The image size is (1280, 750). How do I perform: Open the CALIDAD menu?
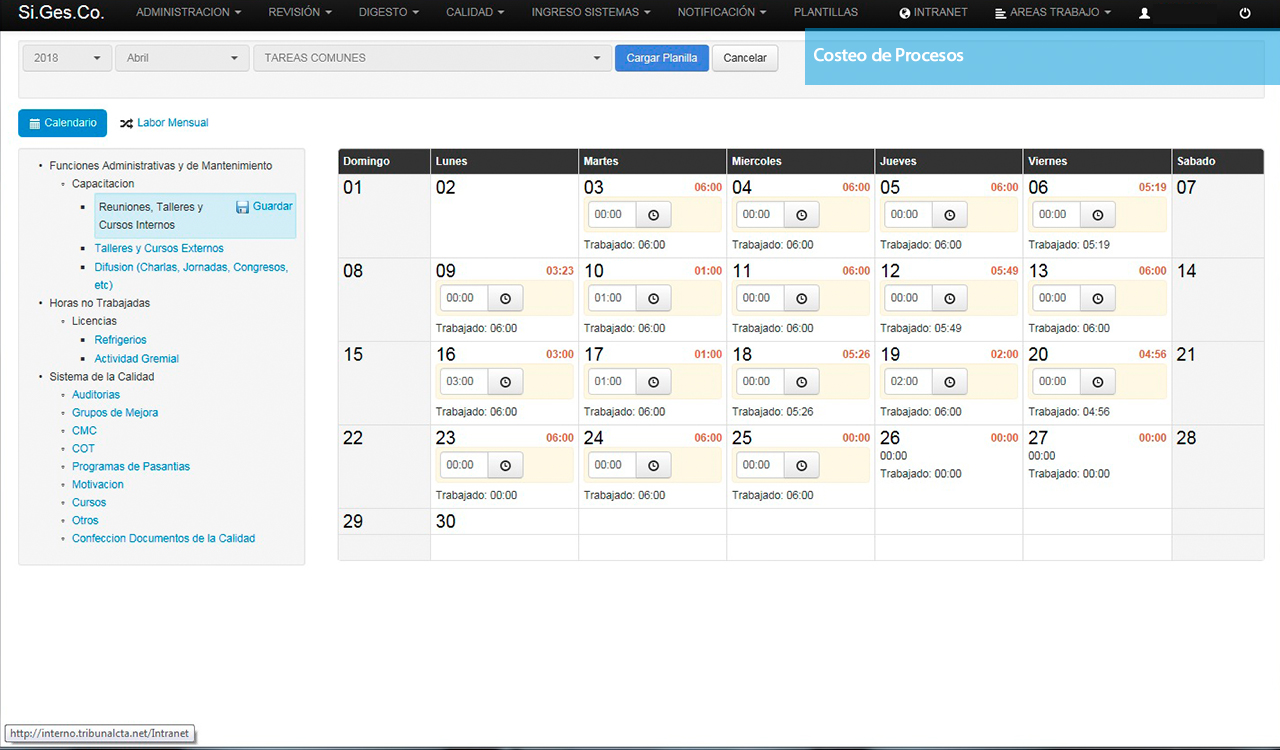[475, 13]
